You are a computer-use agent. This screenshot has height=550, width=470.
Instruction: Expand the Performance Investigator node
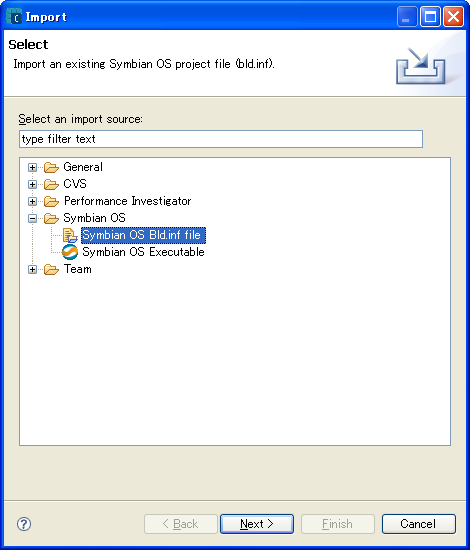click(32, 201)
